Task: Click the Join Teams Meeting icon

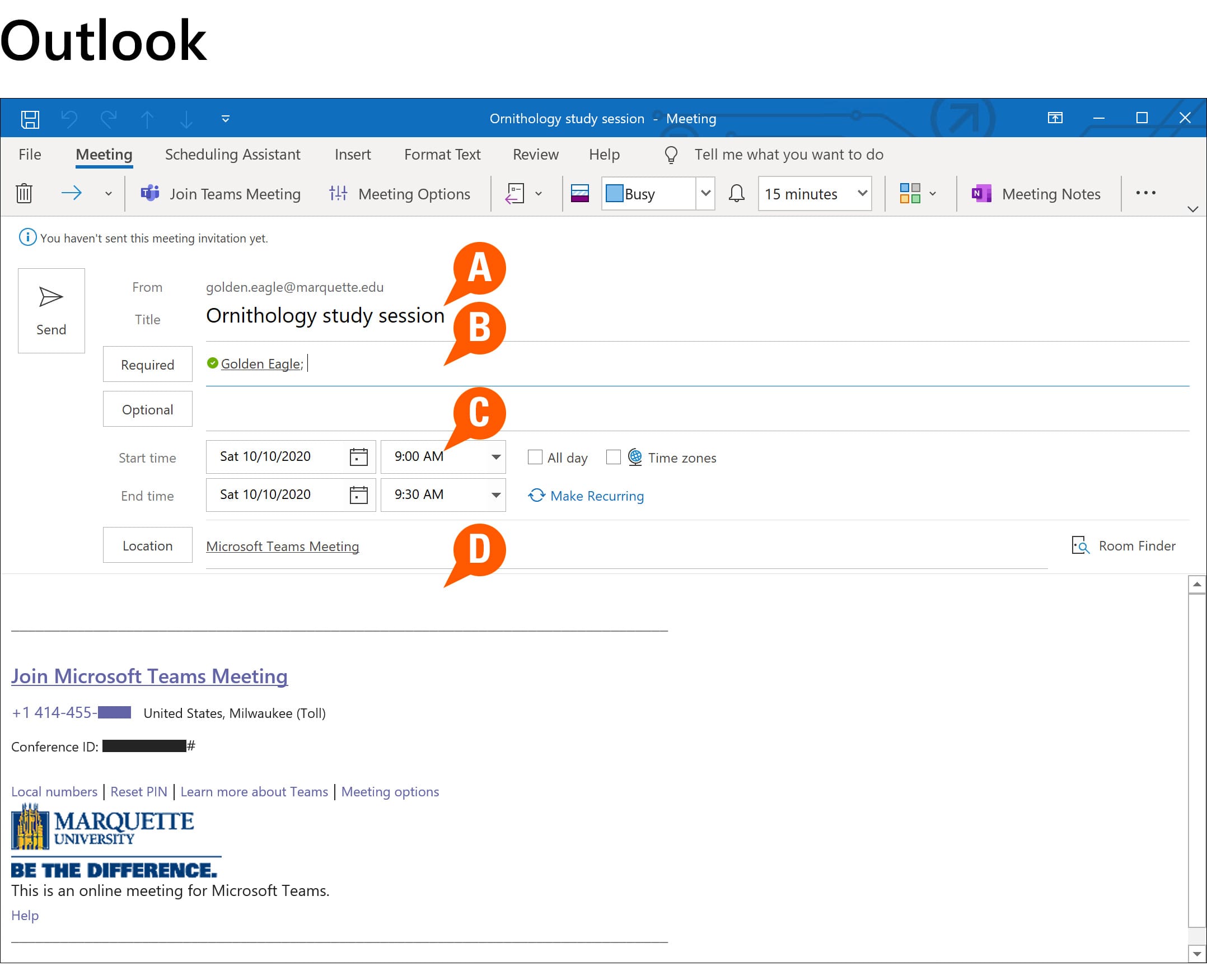Action: pos(149,194)
